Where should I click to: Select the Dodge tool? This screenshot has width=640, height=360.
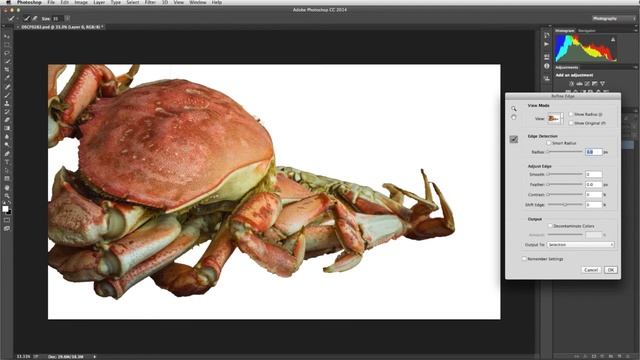(x=7, y=145)
